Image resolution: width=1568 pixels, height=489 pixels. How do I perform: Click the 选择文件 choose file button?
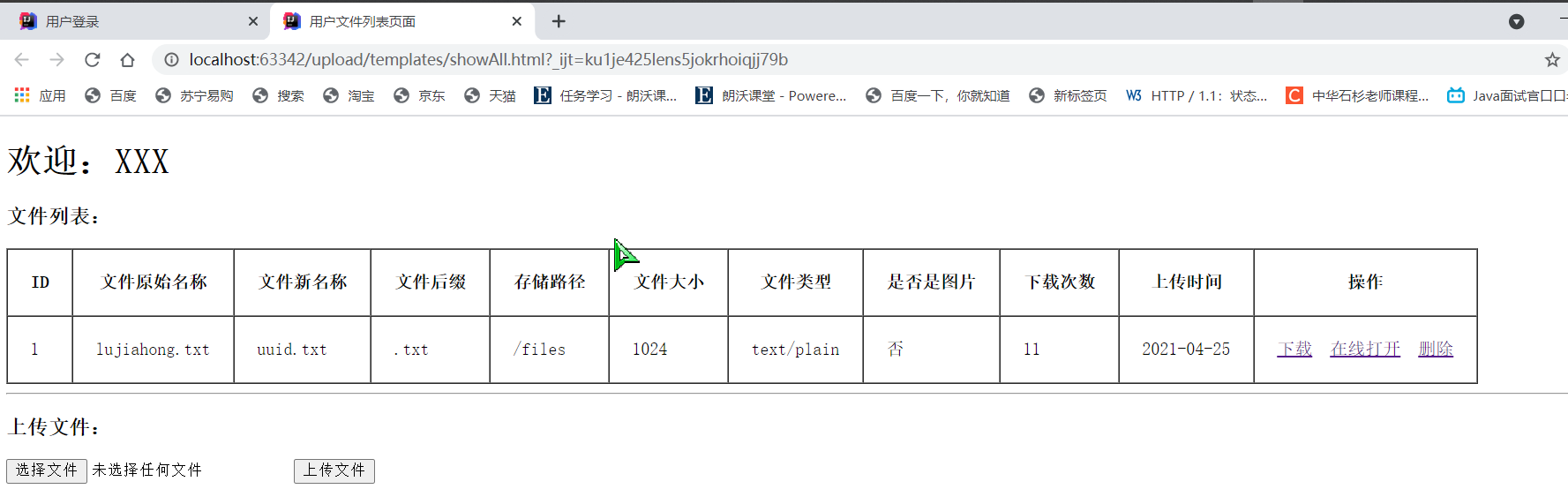tap(47, 470)
